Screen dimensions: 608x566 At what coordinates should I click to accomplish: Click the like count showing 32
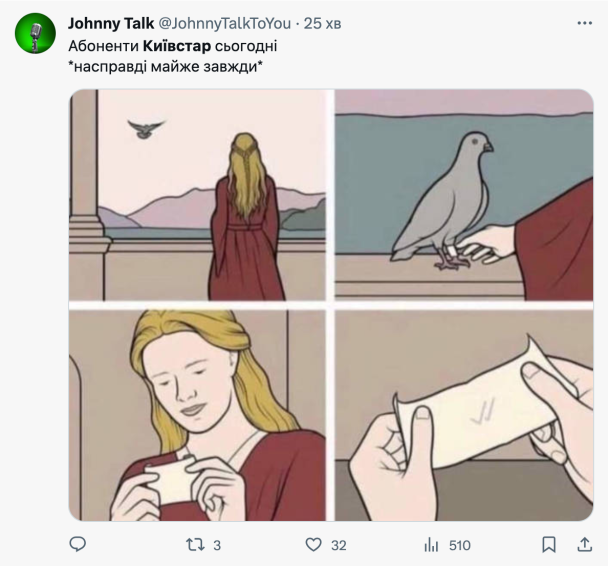tap(339, 545)
